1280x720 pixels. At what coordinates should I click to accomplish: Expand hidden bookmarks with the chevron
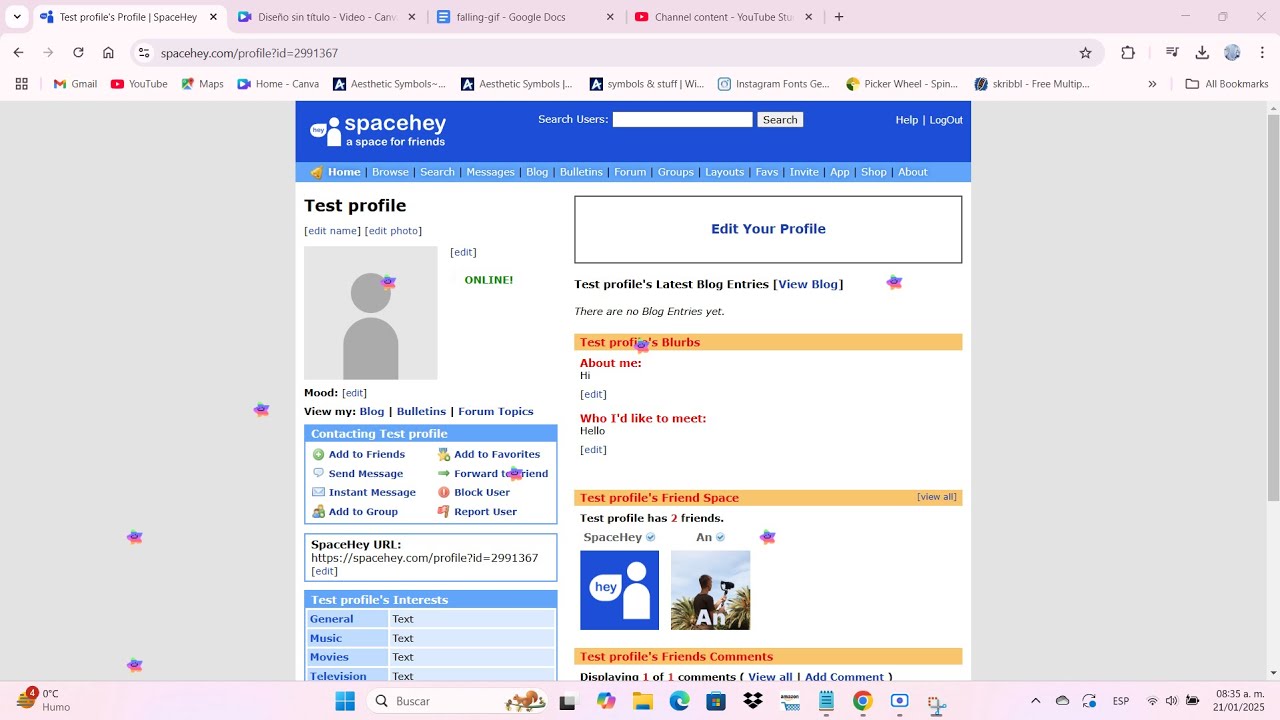[1152, 84]
